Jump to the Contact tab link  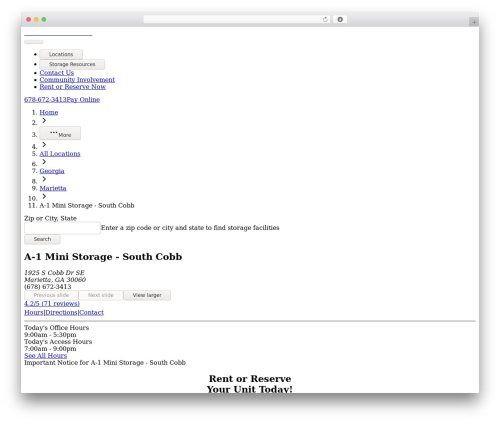pos(91,313)
